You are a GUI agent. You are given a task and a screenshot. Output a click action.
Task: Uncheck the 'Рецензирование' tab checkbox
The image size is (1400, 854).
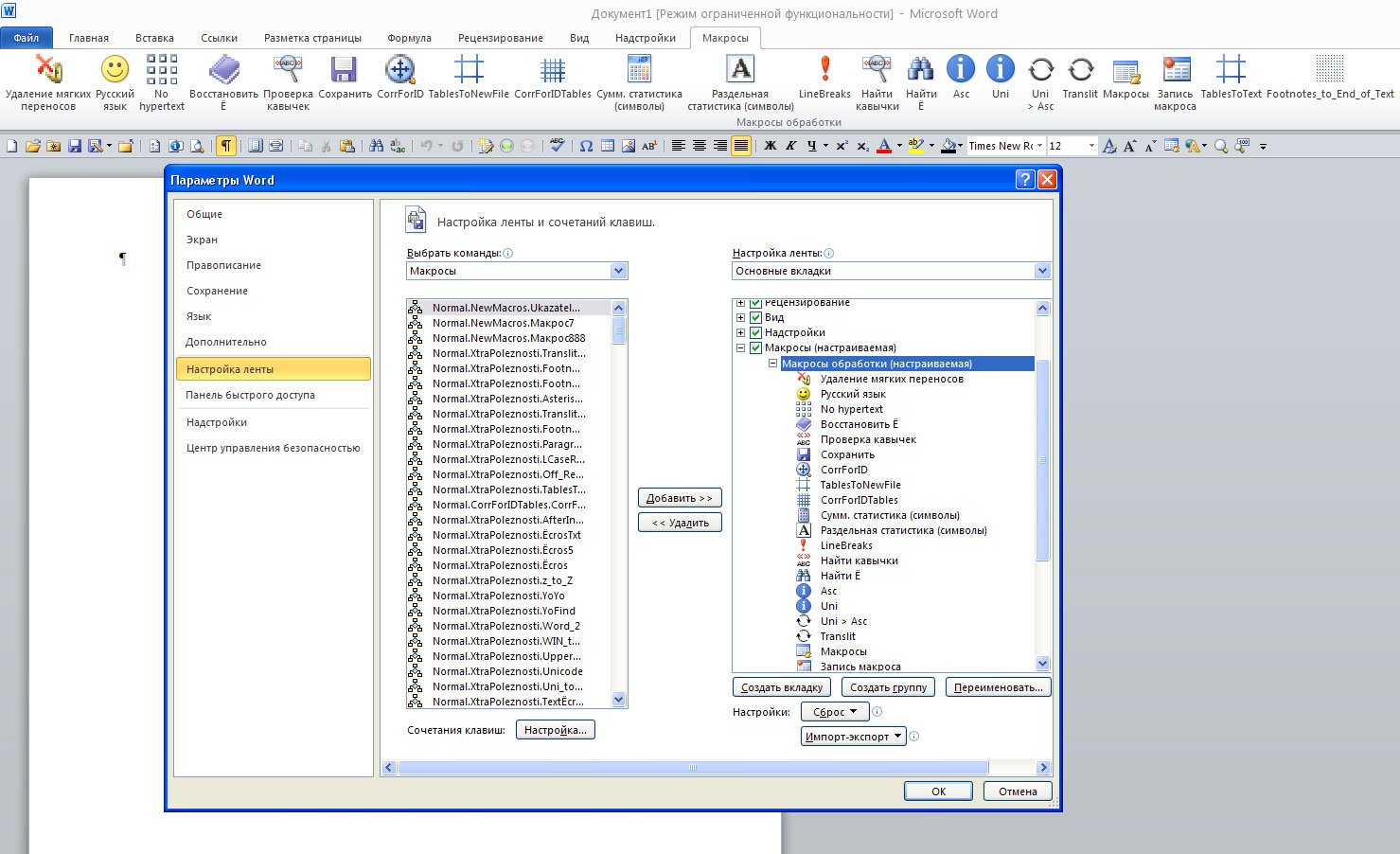755,303
